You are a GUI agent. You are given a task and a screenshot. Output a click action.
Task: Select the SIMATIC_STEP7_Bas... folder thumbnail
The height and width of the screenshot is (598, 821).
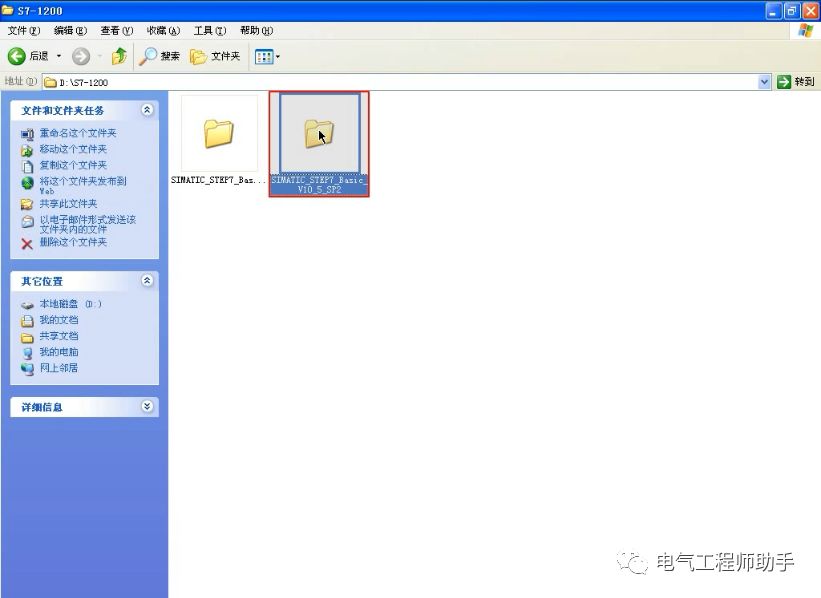219,133
